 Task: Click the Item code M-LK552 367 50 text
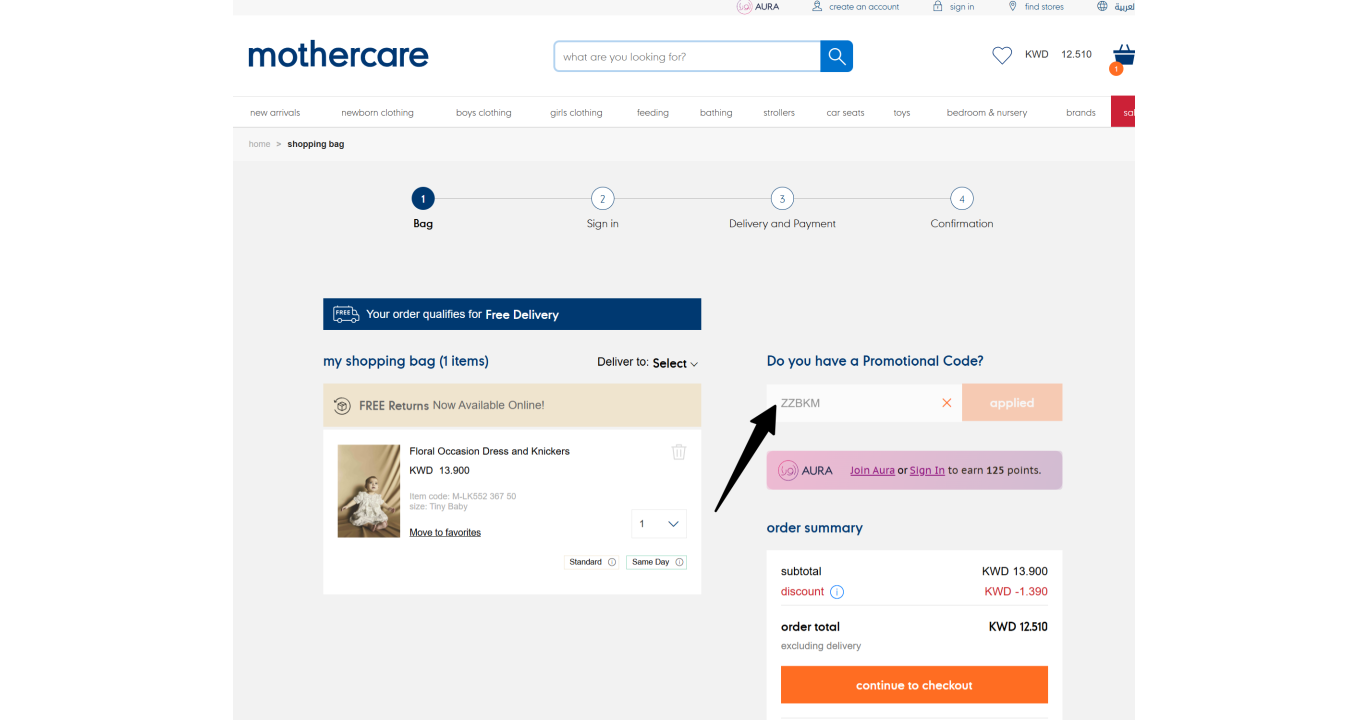click(x=463, y=497)
